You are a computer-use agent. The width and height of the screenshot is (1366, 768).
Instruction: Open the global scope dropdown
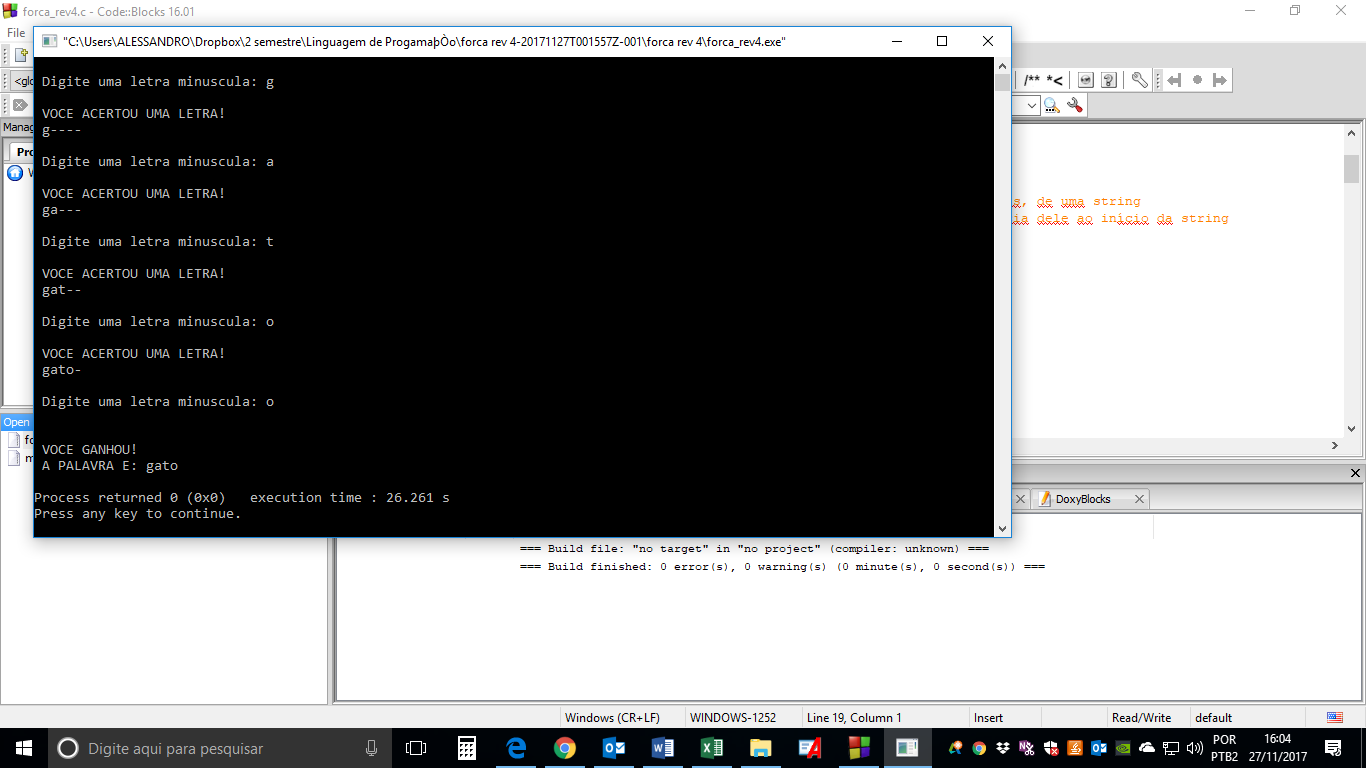pyautogui.click(x=21, y=80)
